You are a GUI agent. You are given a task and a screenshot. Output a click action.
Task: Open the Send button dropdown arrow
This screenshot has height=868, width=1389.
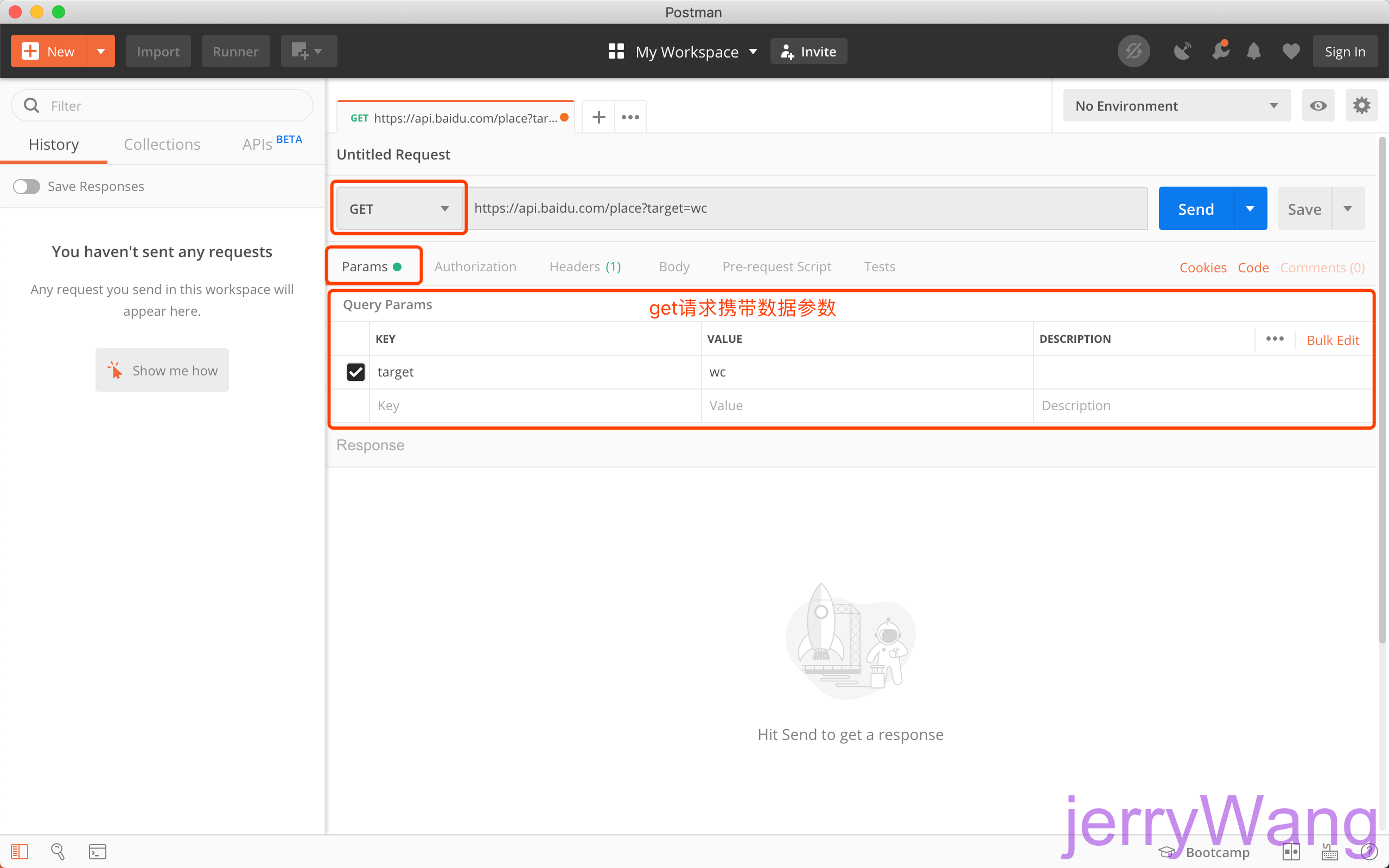click(1250, 209)
